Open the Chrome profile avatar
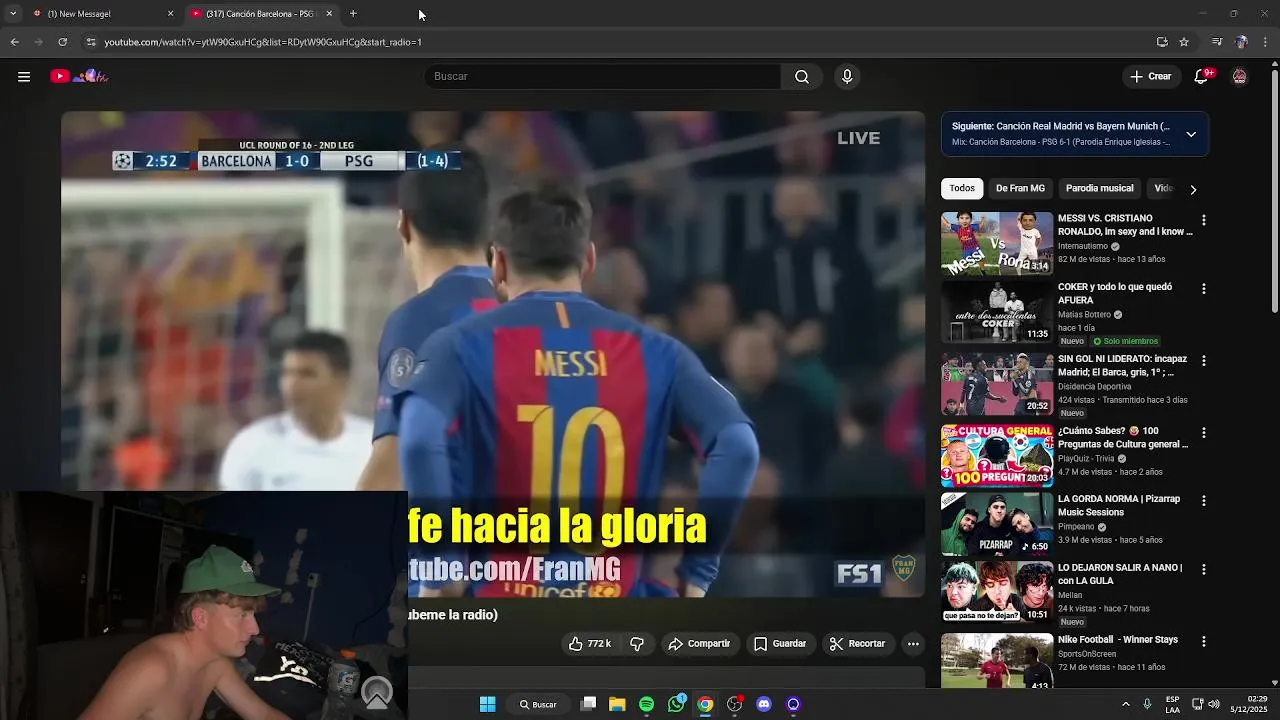The image size is (1280, 720). [1241, 42]
